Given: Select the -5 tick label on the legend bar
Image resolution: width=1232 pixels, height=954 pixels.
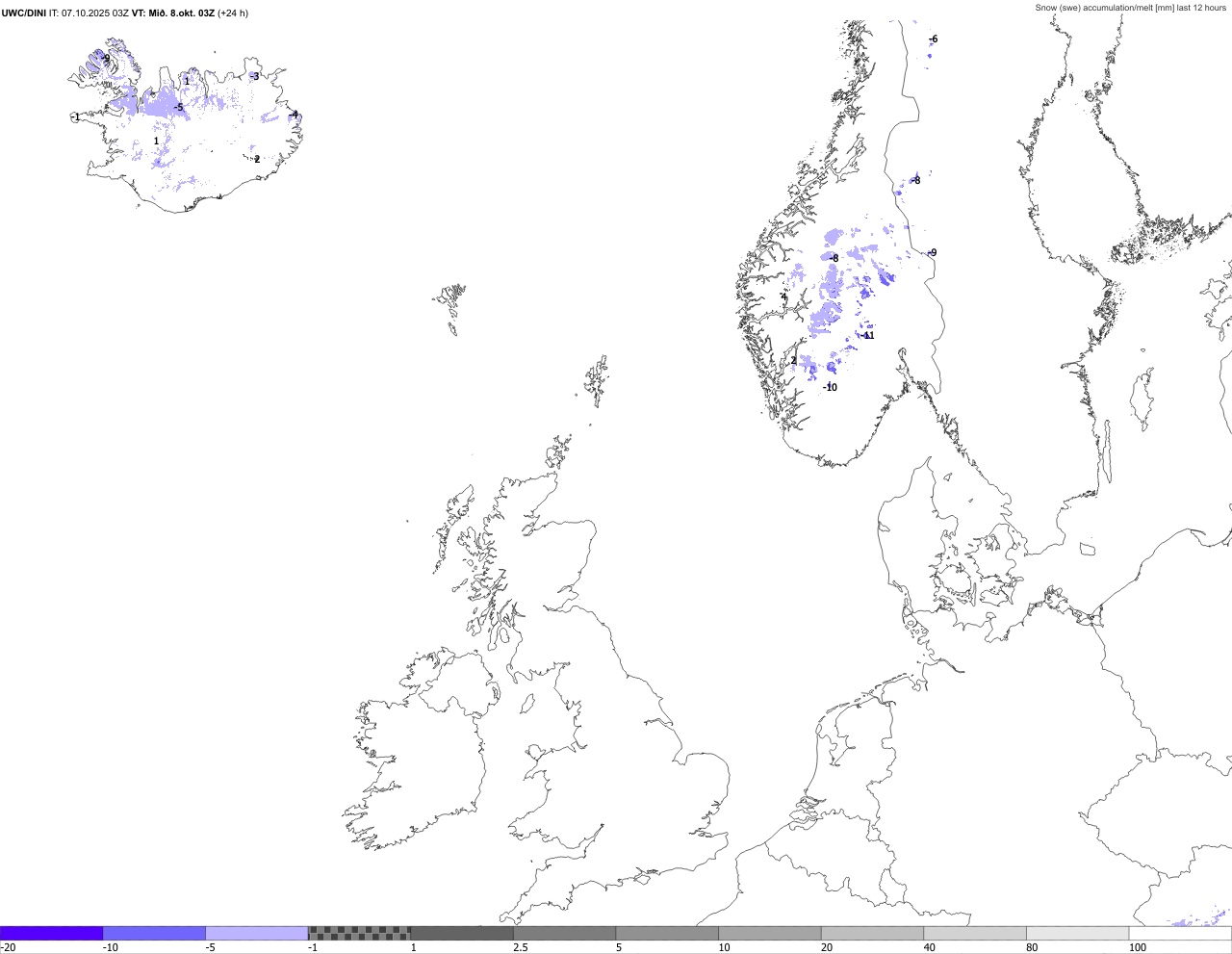Looking at the screenshot, I should (x=210, y=947).
